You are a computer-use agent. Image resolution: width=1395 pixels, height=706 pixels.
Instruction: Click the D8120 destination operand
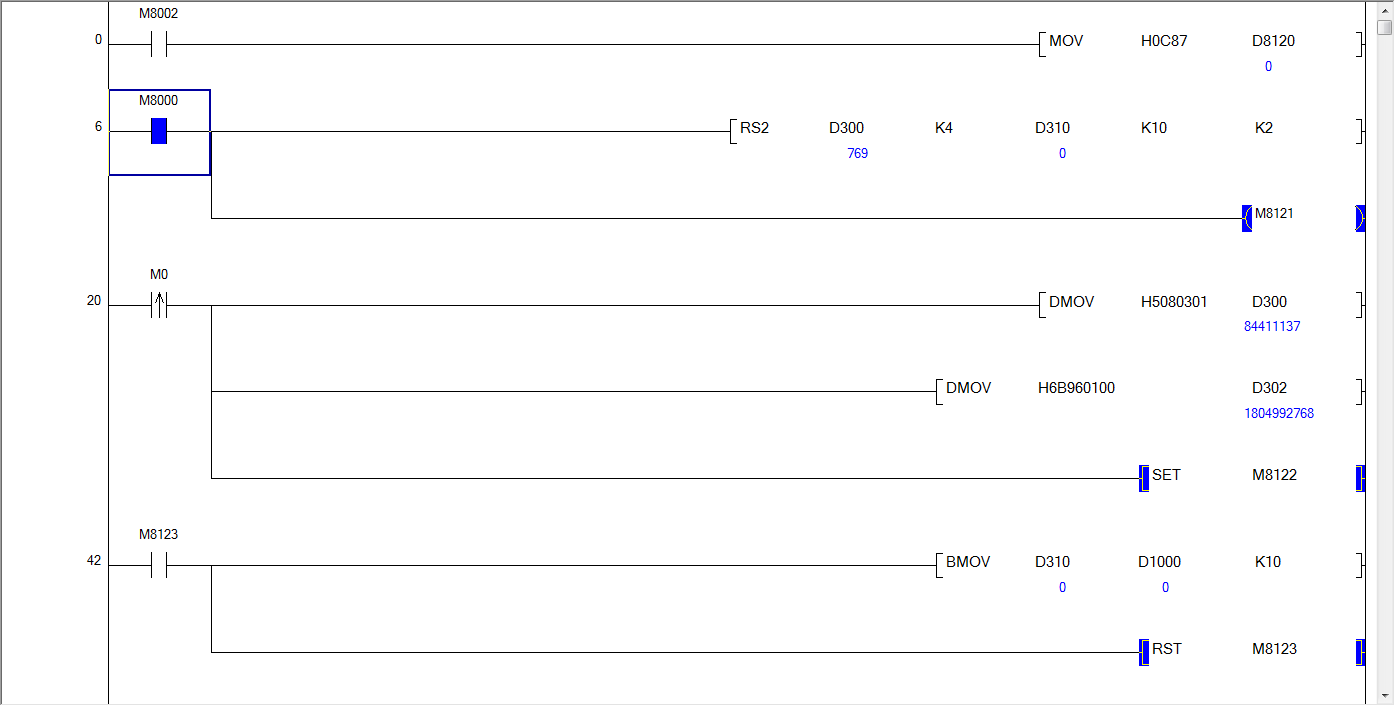pos(1275,41)
